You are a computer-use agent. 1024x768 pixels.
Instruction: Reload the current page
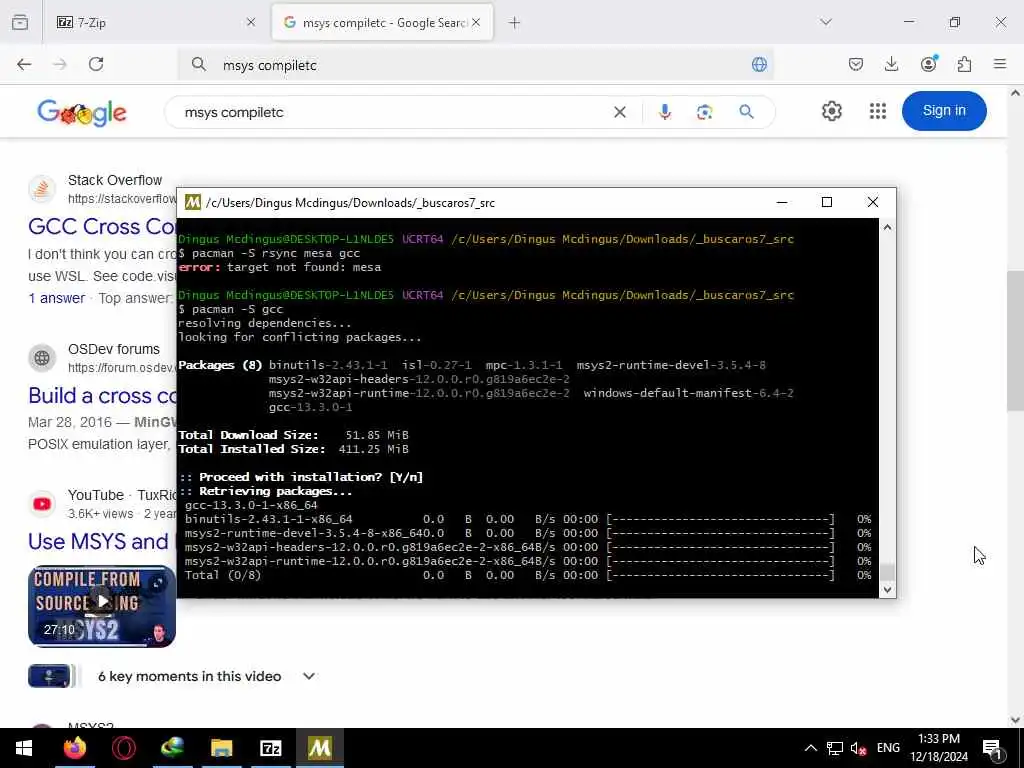(96, 64)
